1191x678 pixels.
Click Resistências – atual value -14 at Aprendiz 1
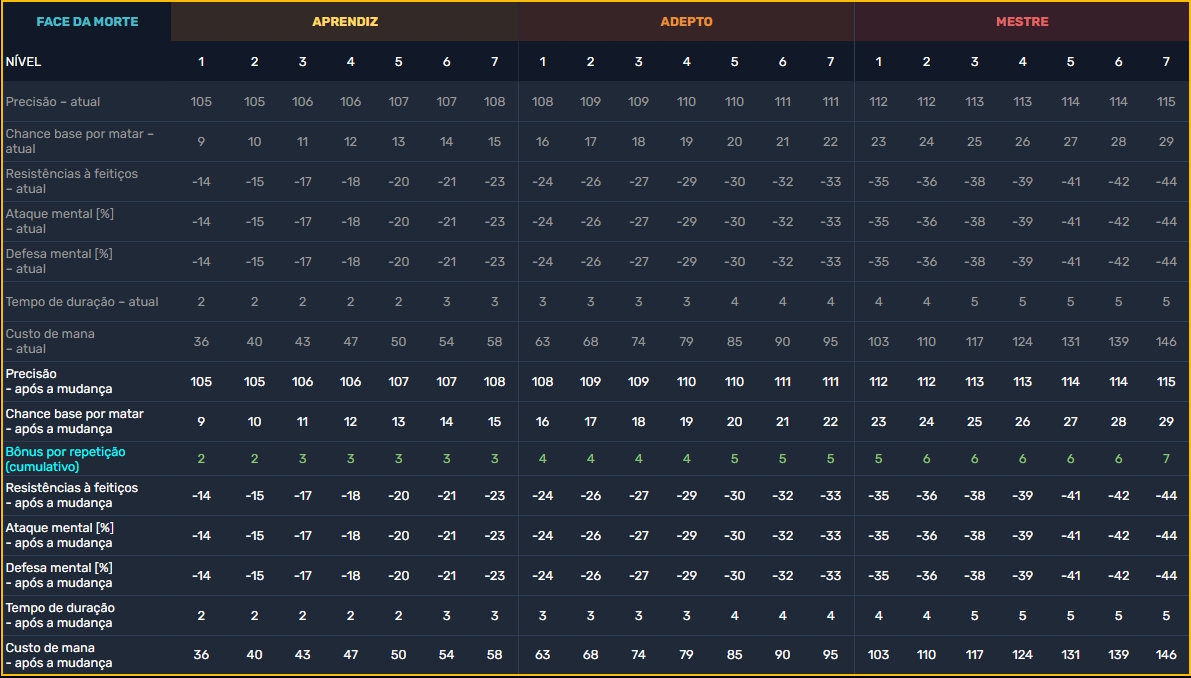(x=201, y=181)
